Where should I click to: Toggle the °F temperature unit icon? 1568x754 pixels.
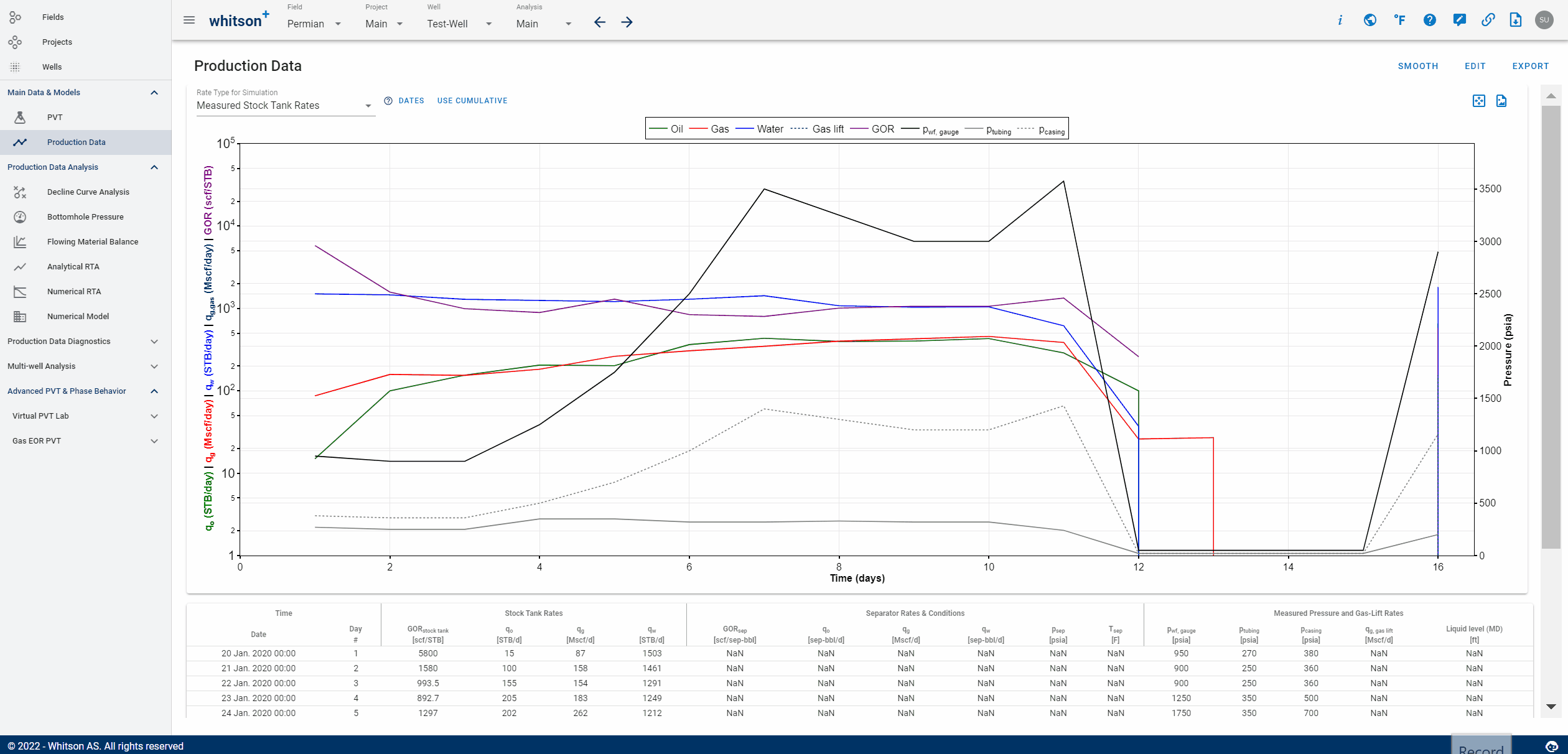pos(1399,20)
